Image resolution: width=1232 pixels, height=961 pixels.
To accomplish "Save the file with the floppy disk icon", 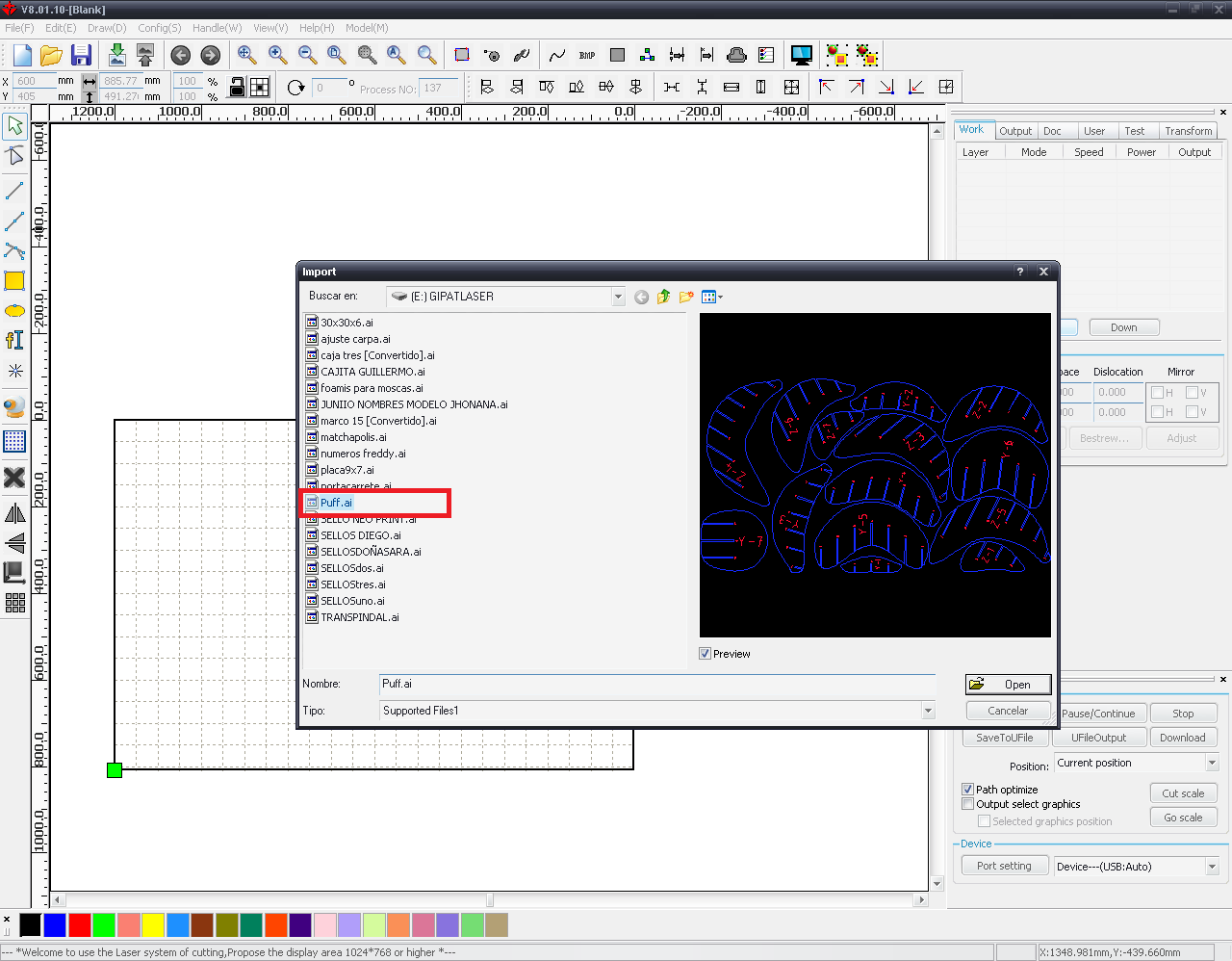I will [x=81, y=55].
